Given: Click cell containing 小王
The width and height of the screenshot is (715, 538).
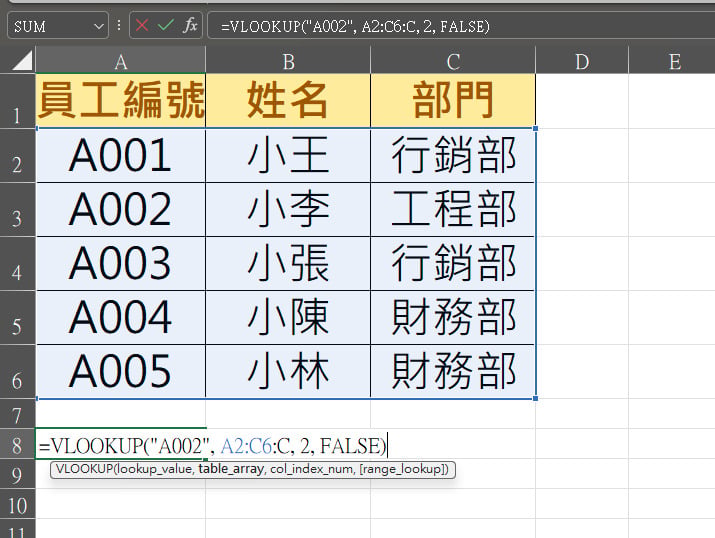Looking at the screenshot, I should (x=288, y=156).
